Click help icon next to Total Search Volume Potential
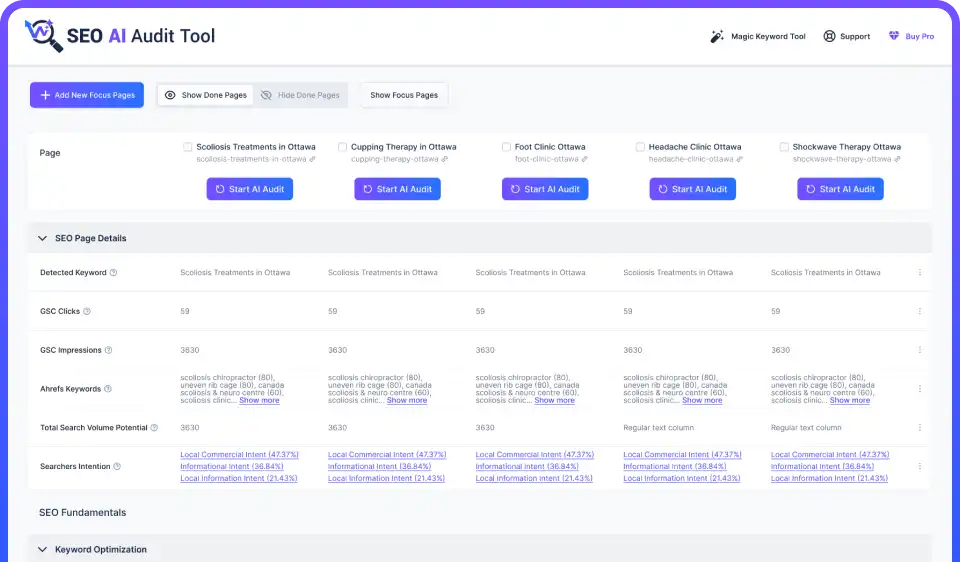 point(154,427)
